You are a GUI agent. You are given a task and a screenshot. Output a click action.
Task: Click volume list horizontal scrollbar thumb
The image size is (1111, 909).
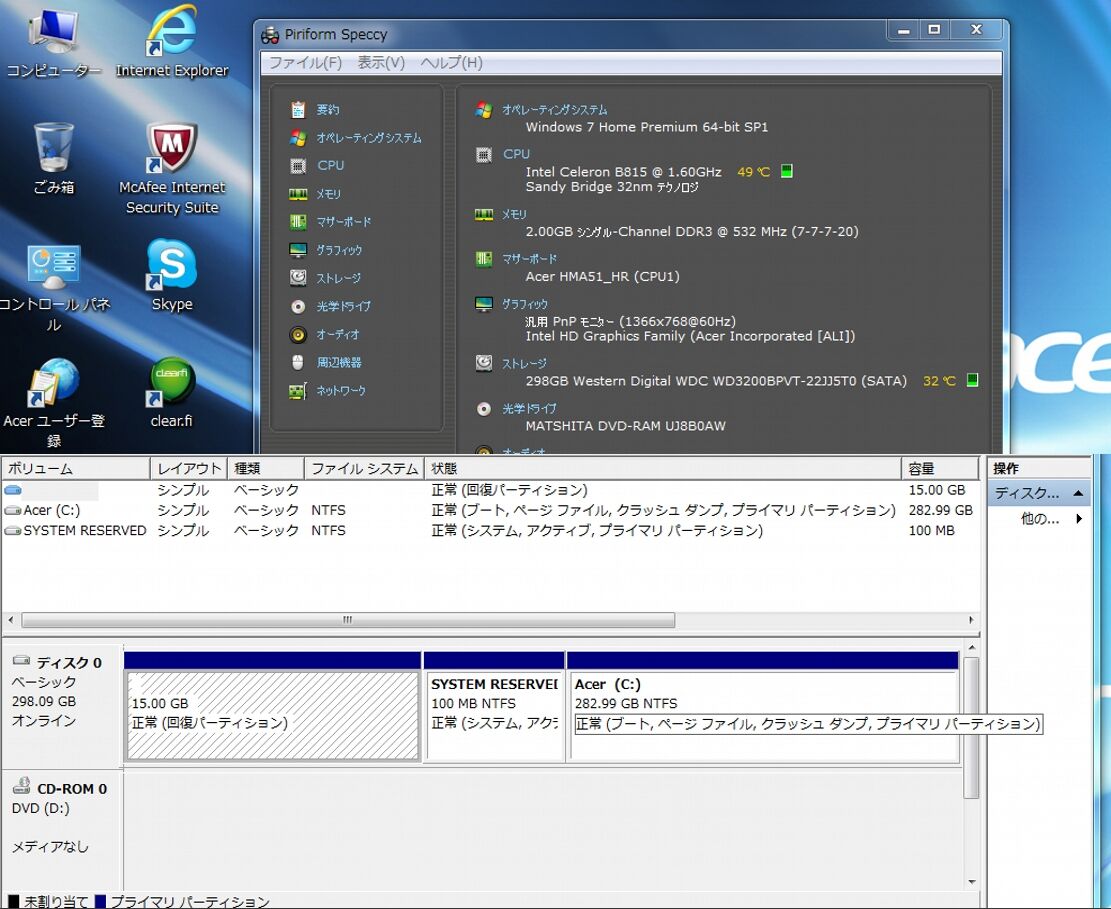[348, 620]
